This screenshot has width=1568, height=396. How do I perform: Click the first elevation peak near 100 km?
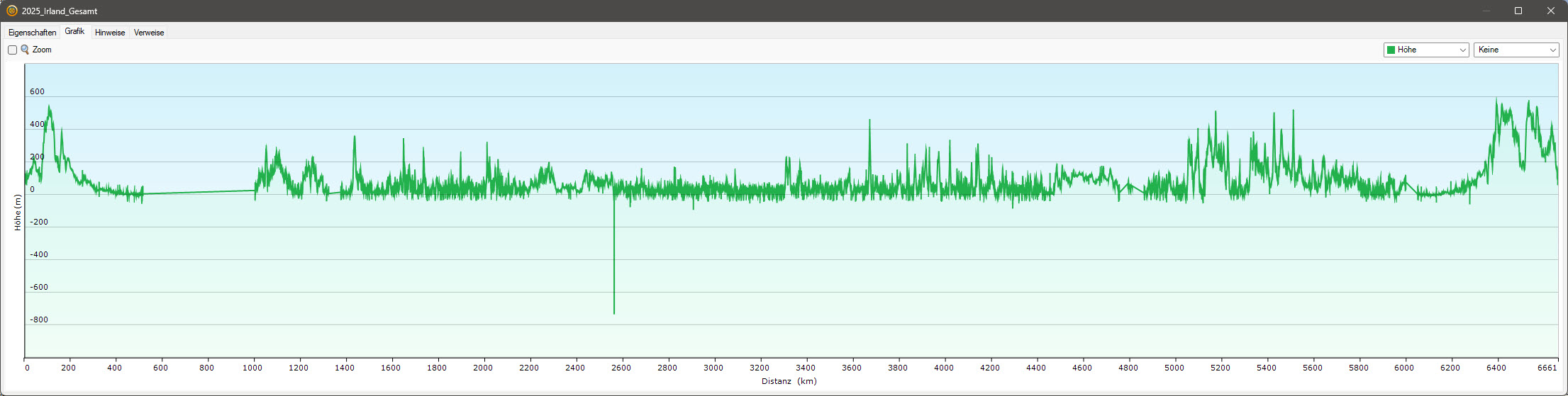click(x=49, y=108)
